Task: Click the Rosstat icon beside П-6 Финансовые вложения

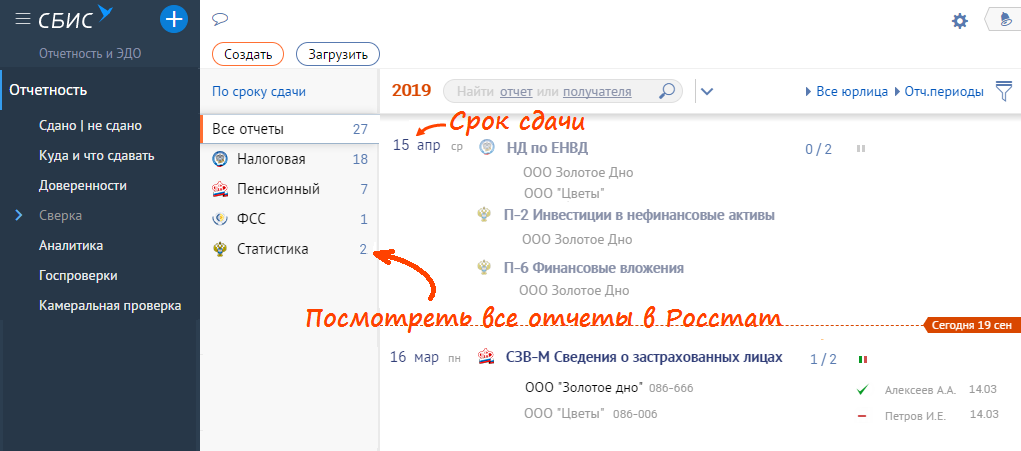Action: [x=484, y=267]
